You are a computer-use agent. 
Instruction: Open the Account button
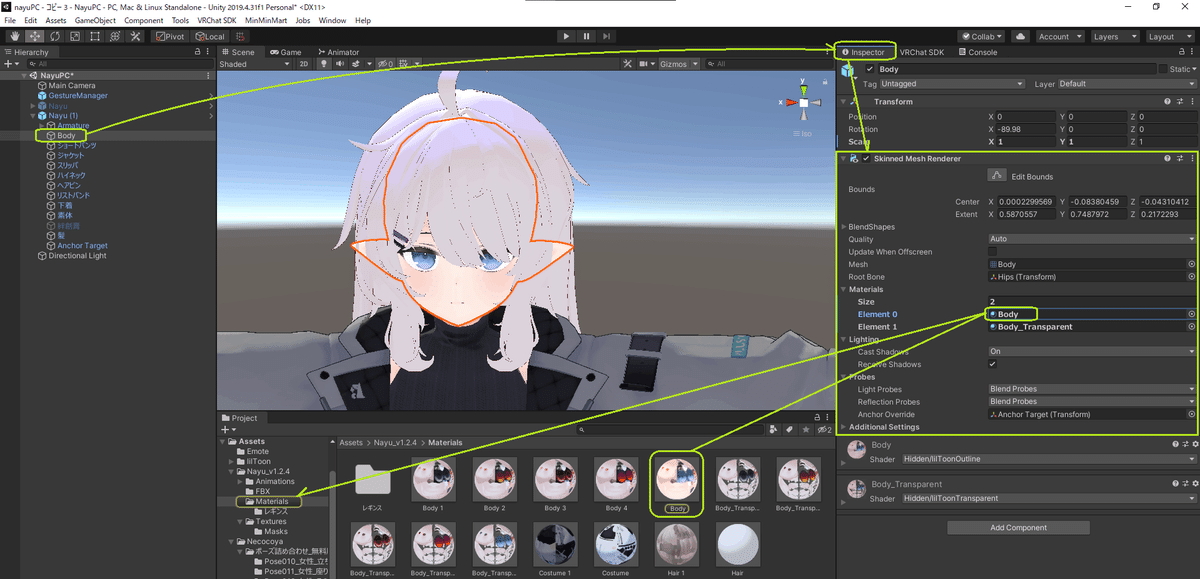(1058, 36)
